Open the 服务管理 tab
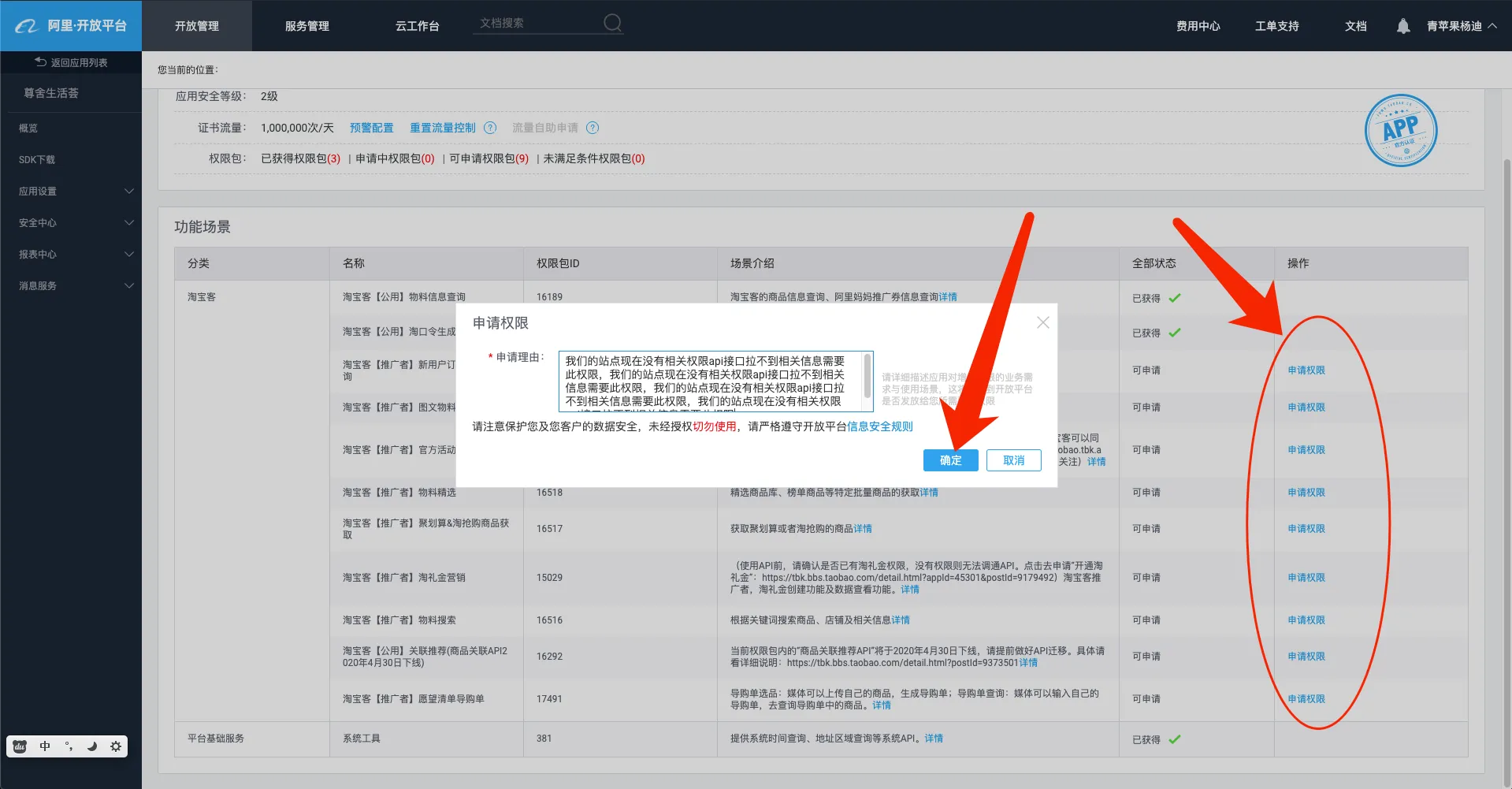 pos(307,26)
